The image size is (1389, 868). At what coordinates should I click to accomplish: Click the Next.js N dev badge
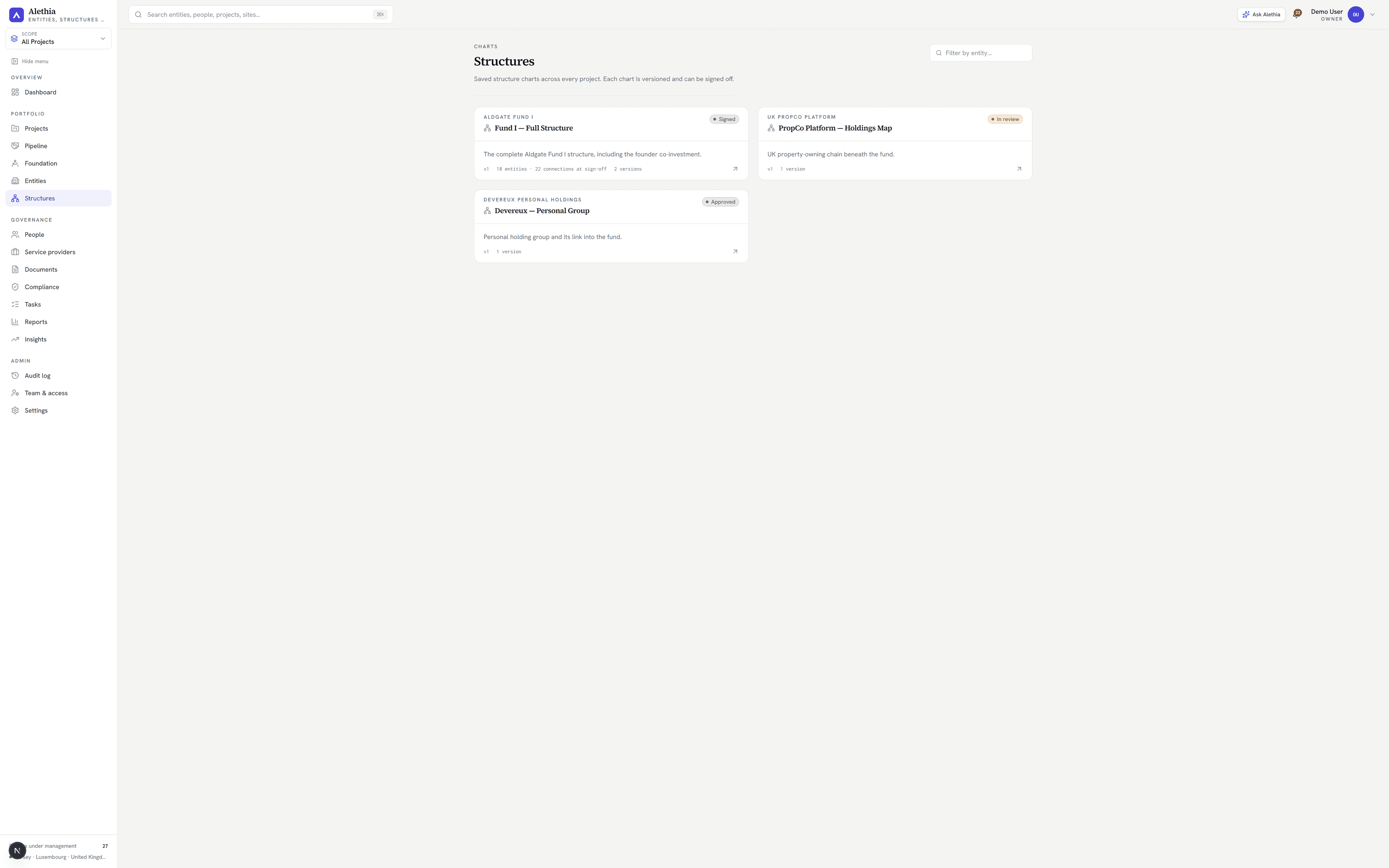[17, 851]
